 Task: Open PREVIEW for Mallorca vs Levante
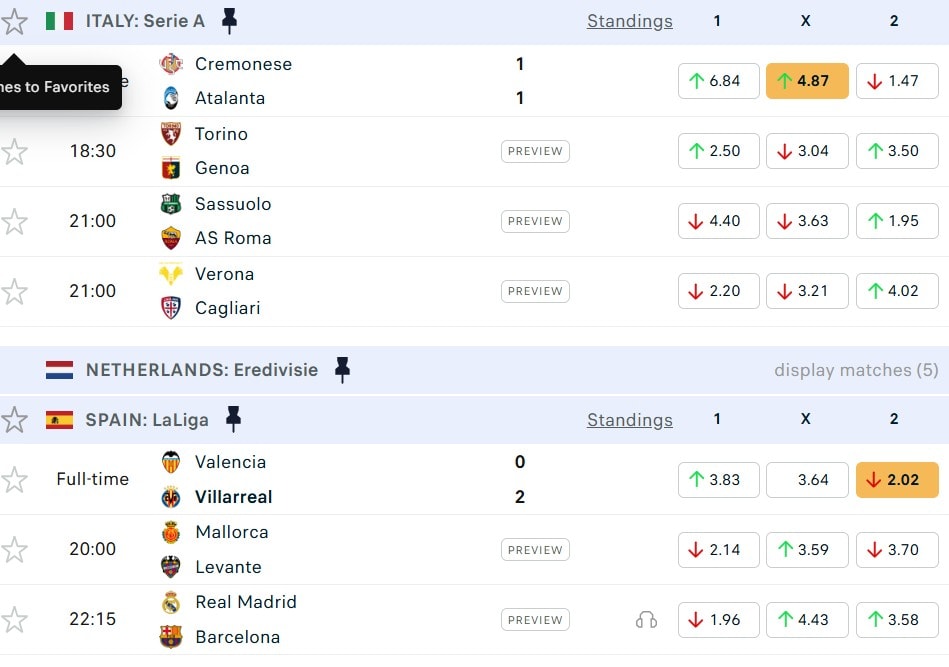[x=535, y=550]
